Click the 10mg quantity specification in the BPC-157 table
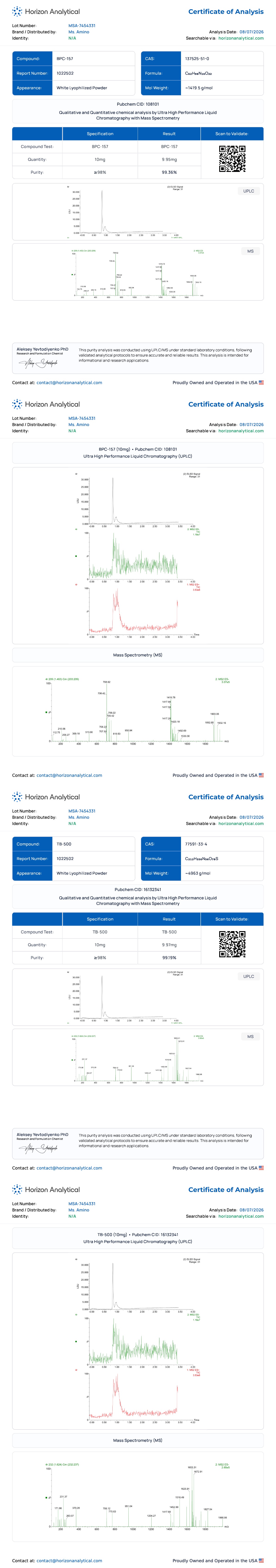The height and width of the screenshot is (1568, 276). click(100, 159)
